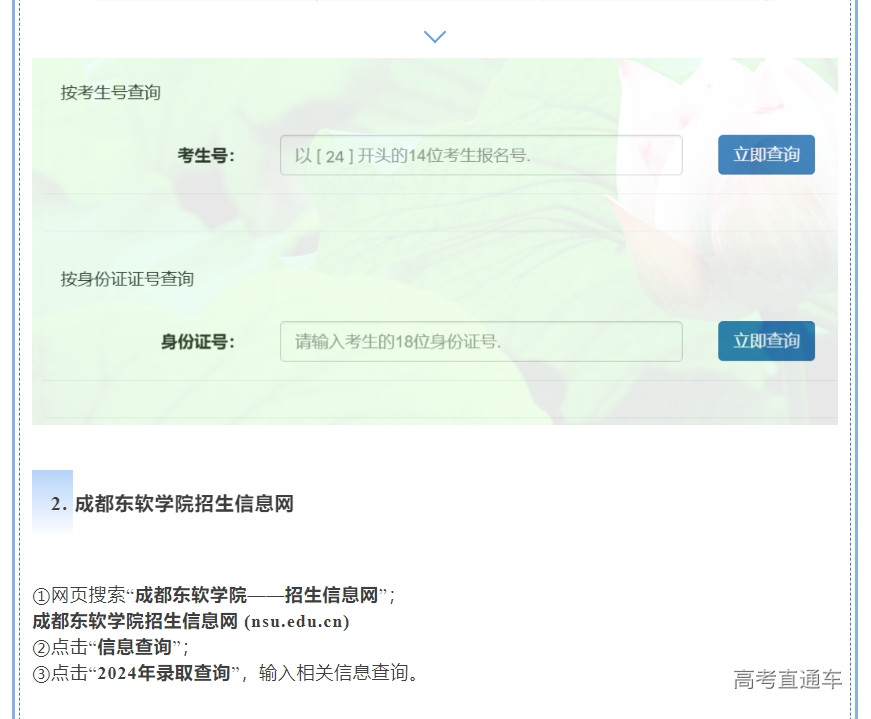Image resolution: width=871 pixels, height=719 pixels.
Task: Click the nsu.edu.cn website address text
Action: click(x=296, y=622)
